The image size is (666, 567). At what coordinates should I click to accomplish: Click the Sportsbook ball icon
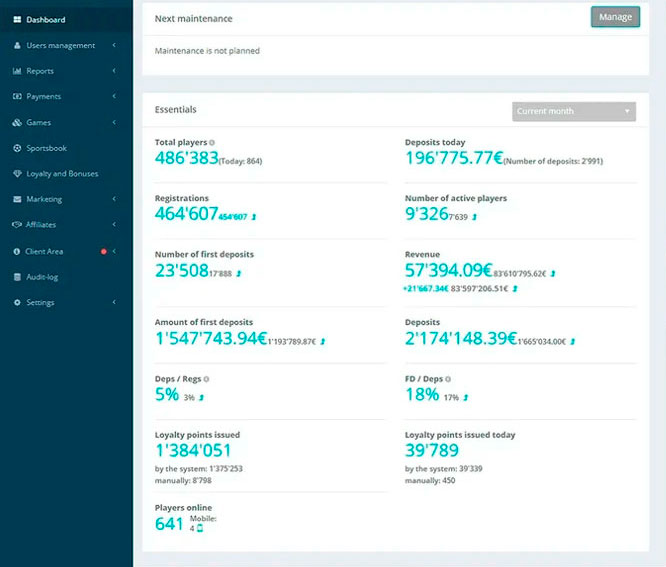point(17,148)
